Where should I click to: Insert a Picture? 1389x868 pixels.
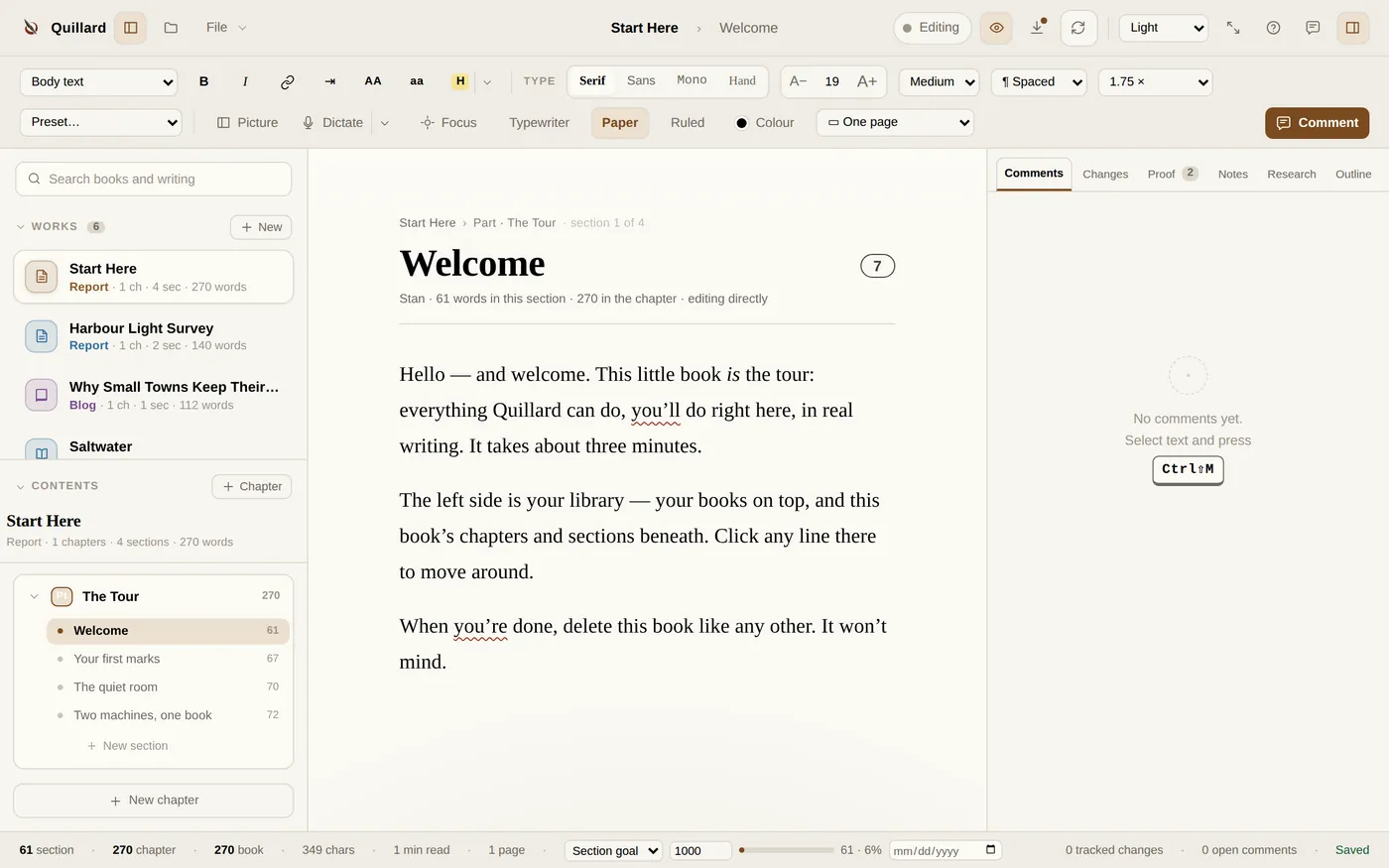(247, 122)
